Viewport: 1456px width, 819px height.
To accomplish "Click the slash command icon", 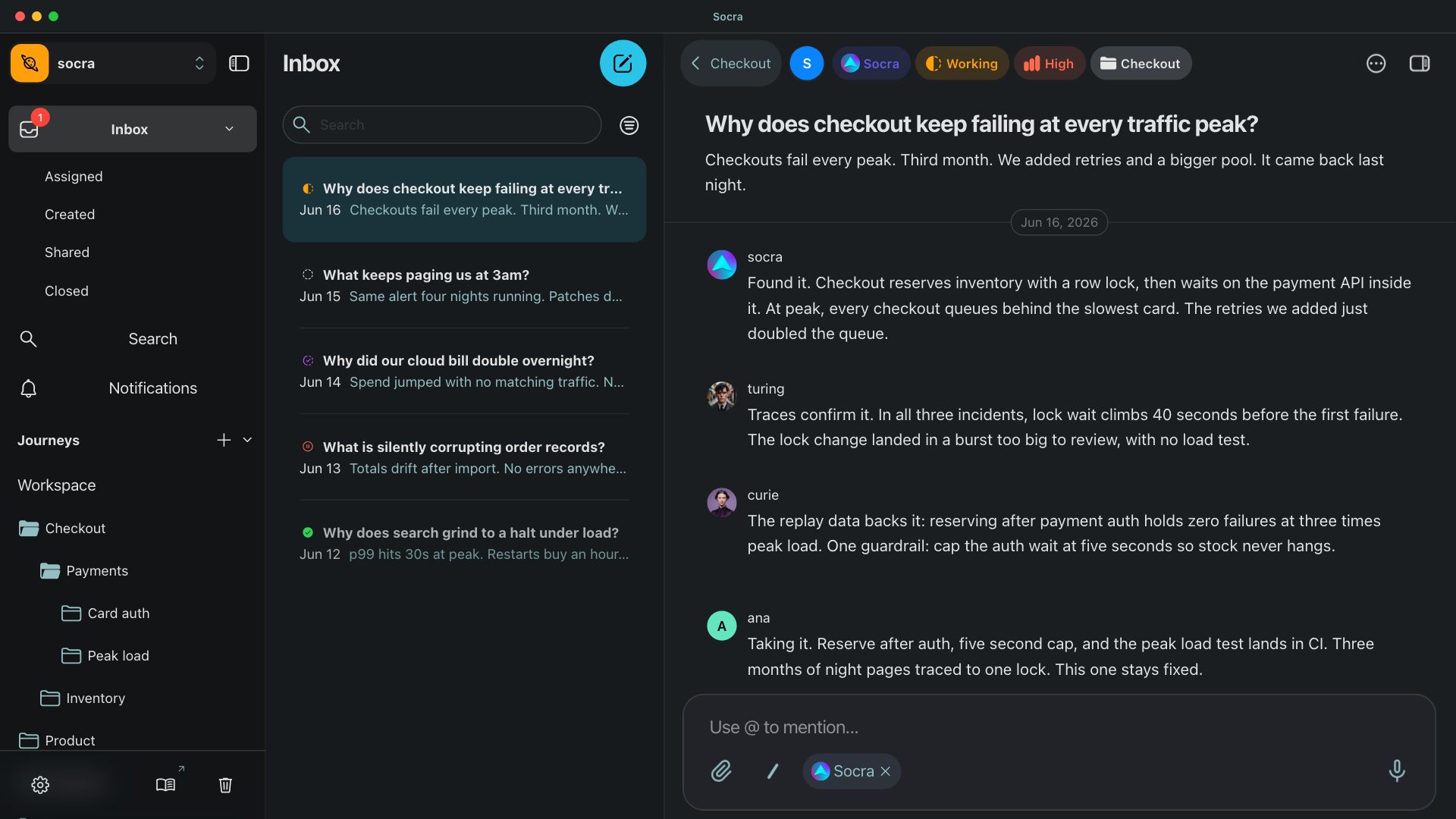I will [773, 771].
